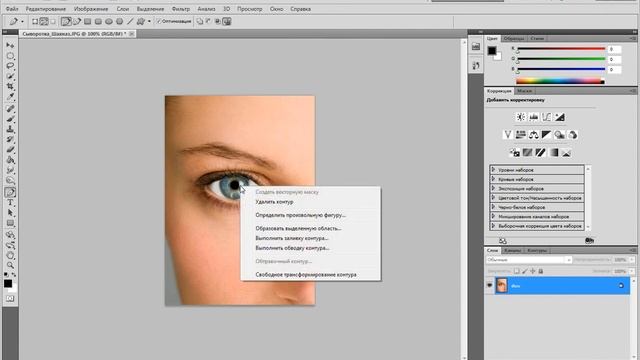Choose Rounded Rectangle shape in options bar
The width and height of the screenshot is (640, 360).
click(98, 21)
